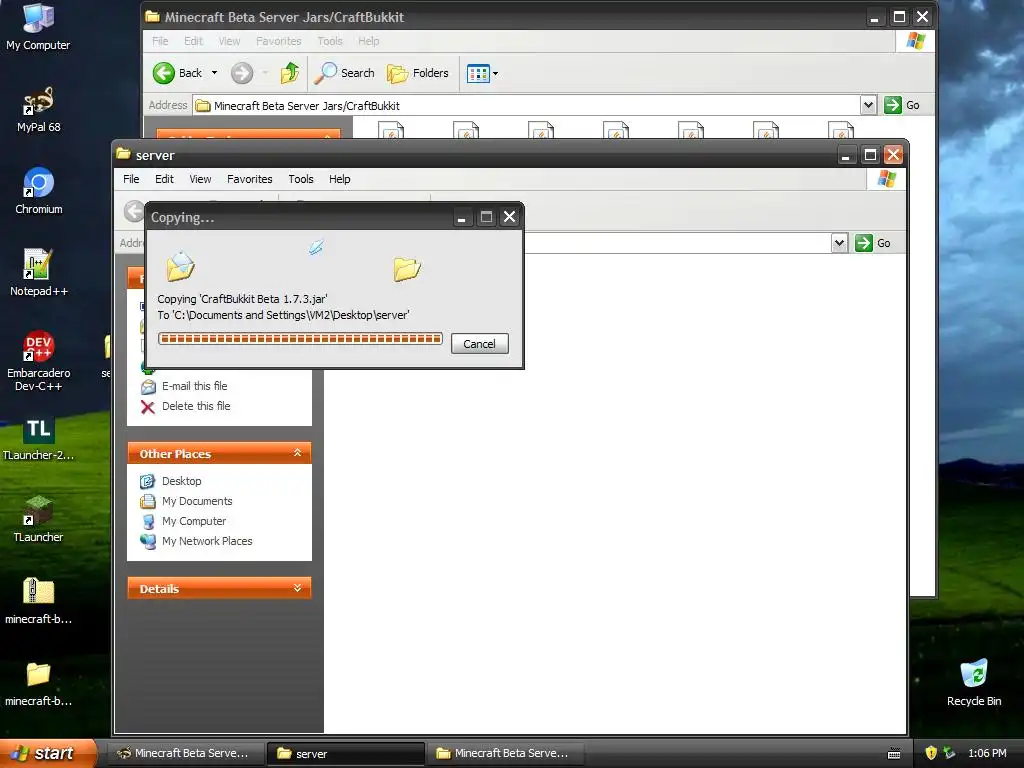This screenshot has height=768, width=1024.
Task: Open Back history dropdown arrow
Action: tap(214, 73)
